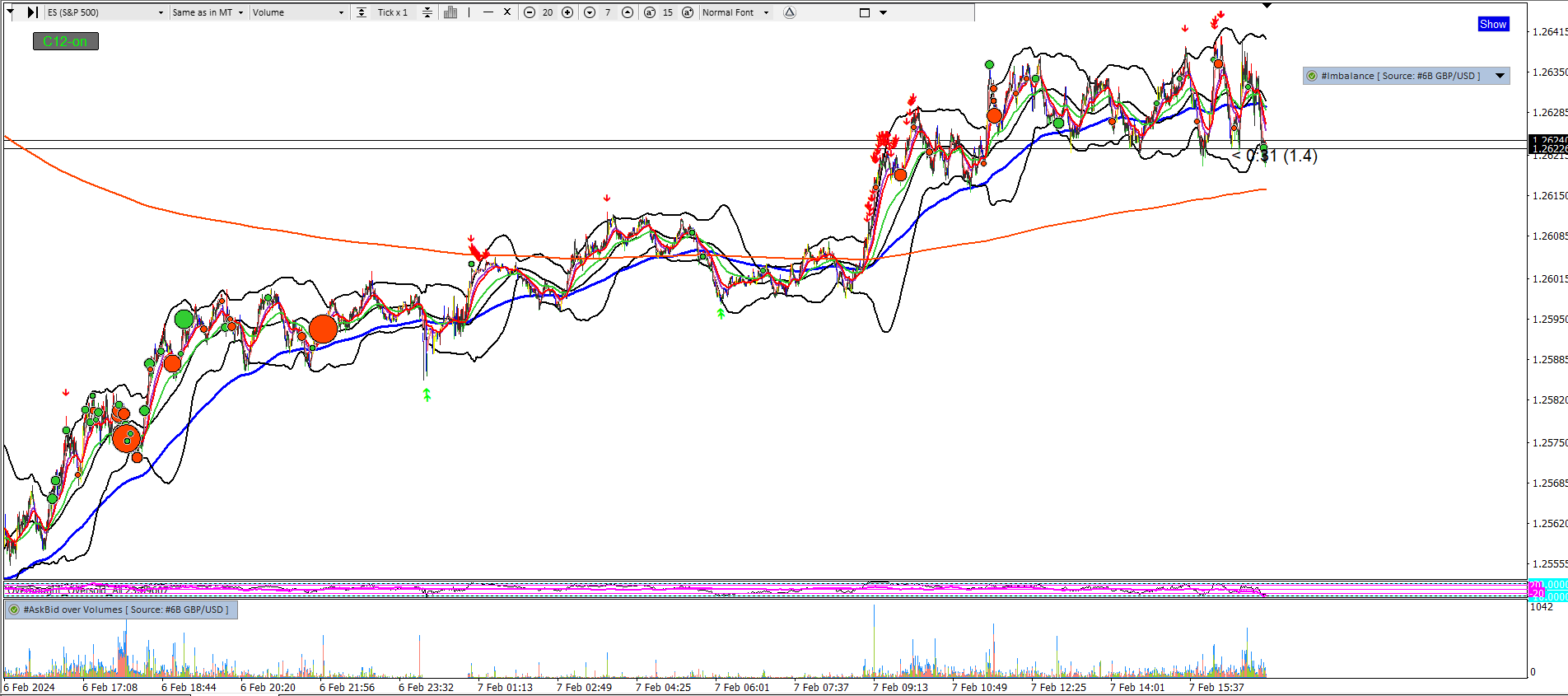Click the horizontal line tool icon
Screen dimensions: 1568x696
point(488,12)
